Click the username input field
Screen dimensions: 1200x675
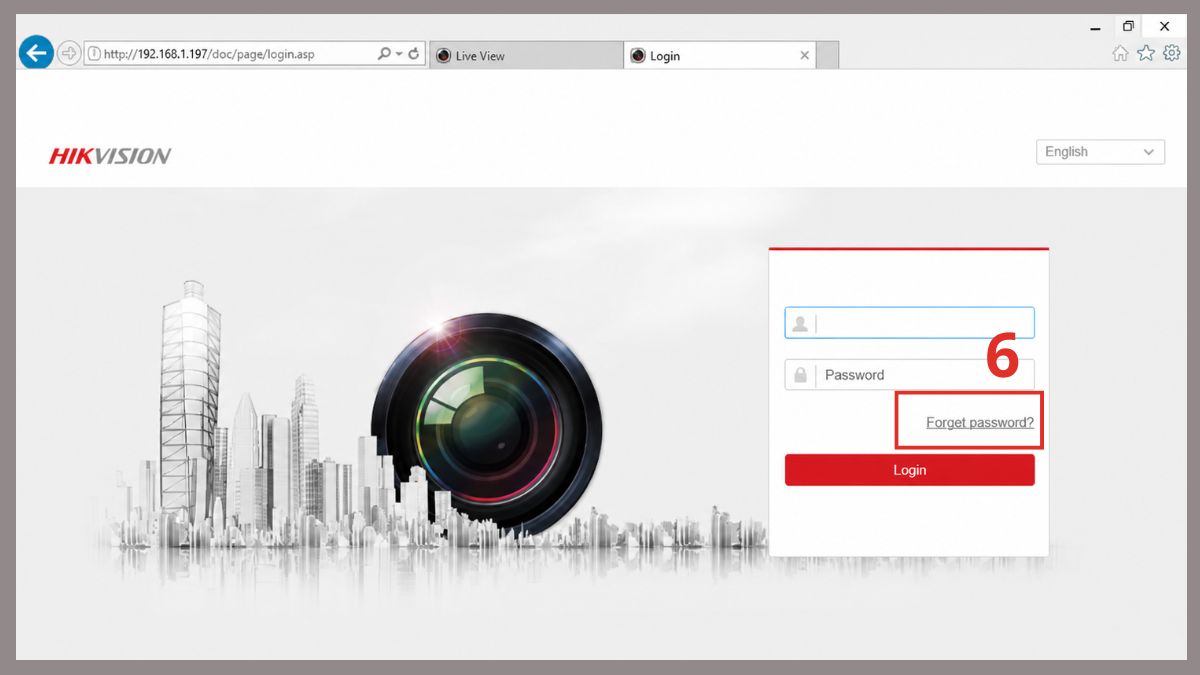(x=909, y=323)
